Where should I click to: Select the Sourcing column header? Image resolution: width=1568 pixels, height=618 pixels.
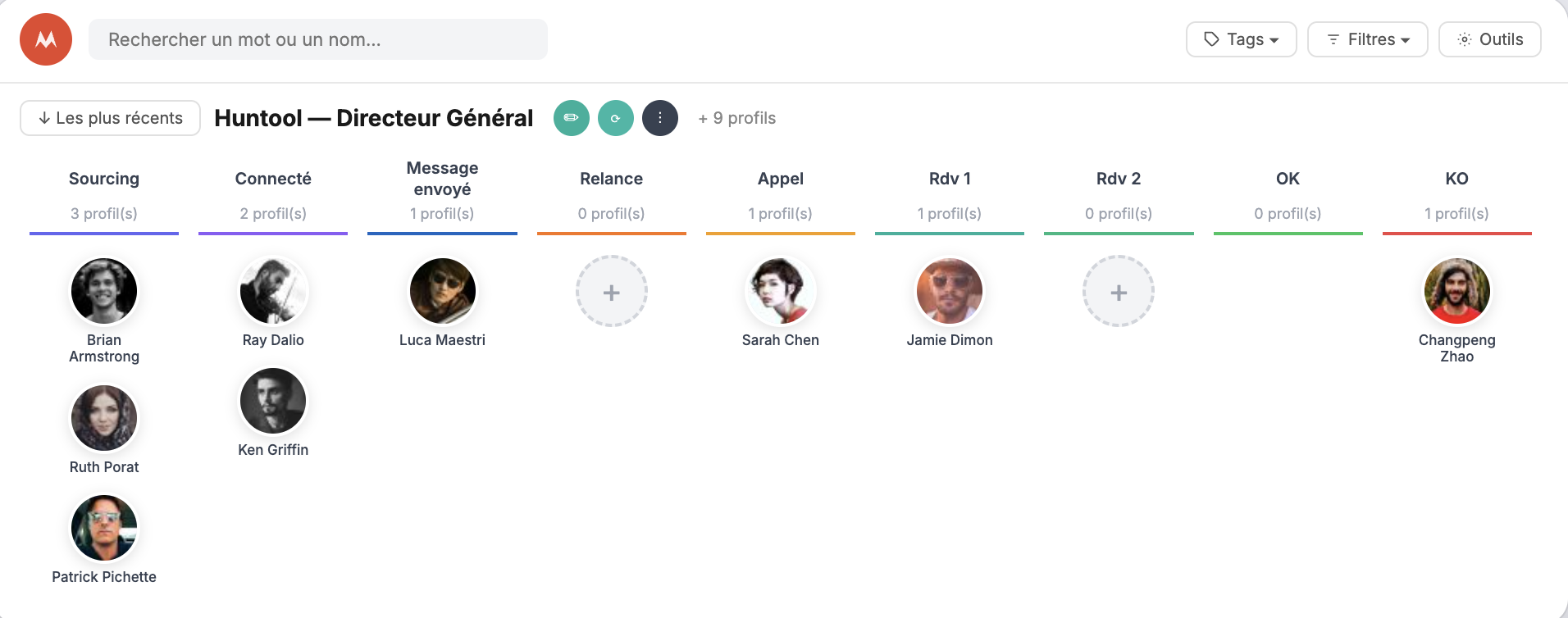coord(104,179)
